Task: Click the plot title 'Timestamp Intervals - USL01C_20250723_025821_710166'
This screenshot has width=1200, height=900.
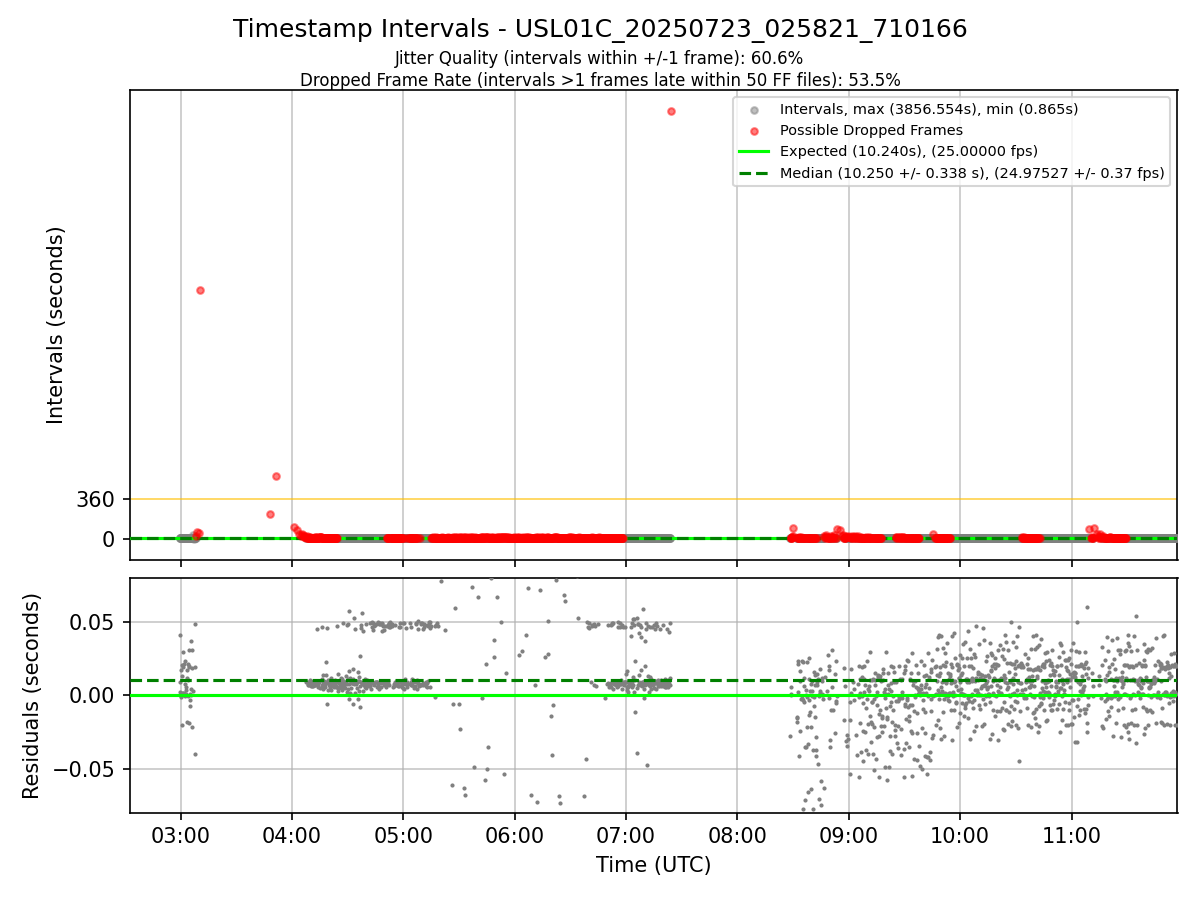Action: [600, 29]
